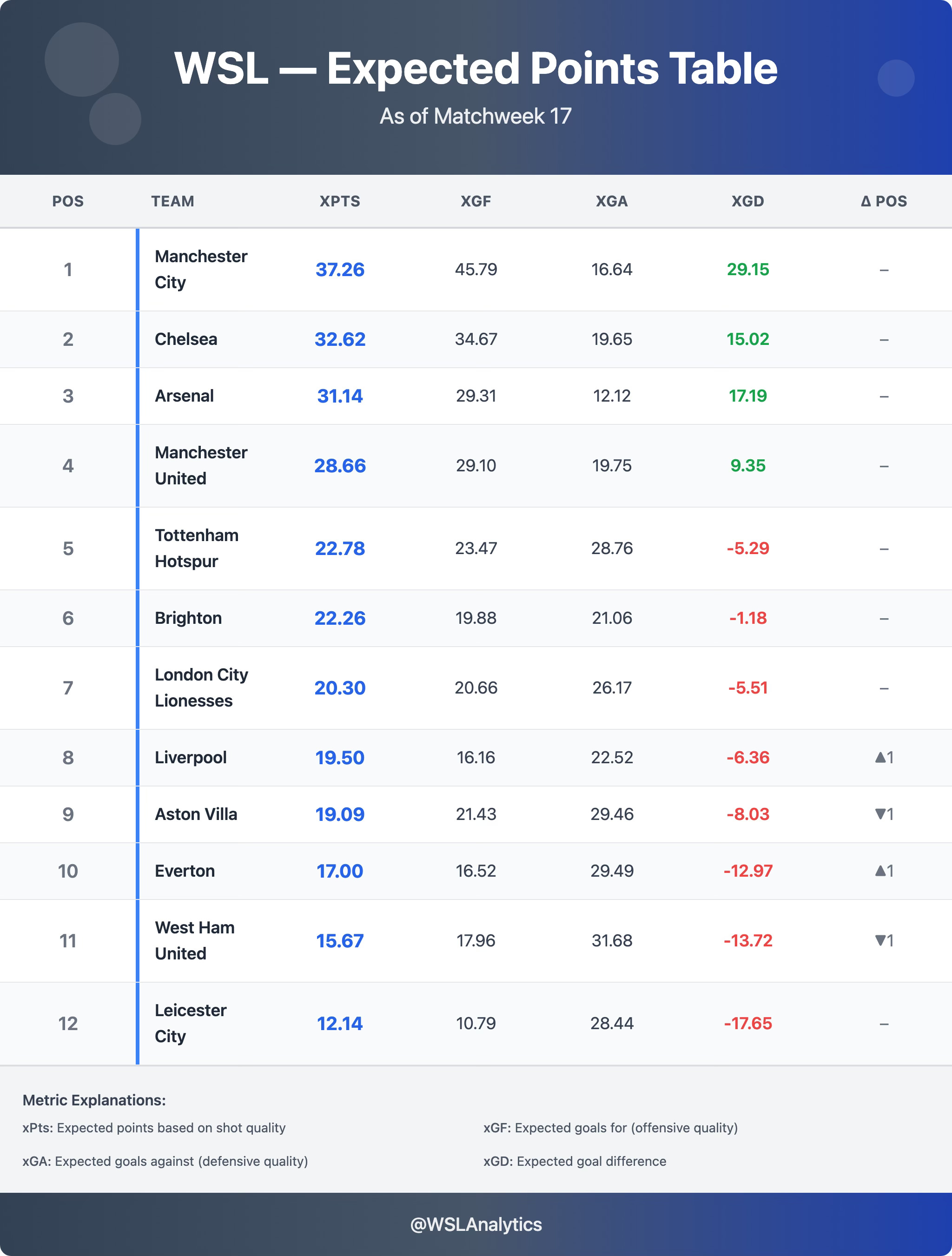Click the small blue circle at header right
Screen dimensions: 952x1256
pos(895,79)
